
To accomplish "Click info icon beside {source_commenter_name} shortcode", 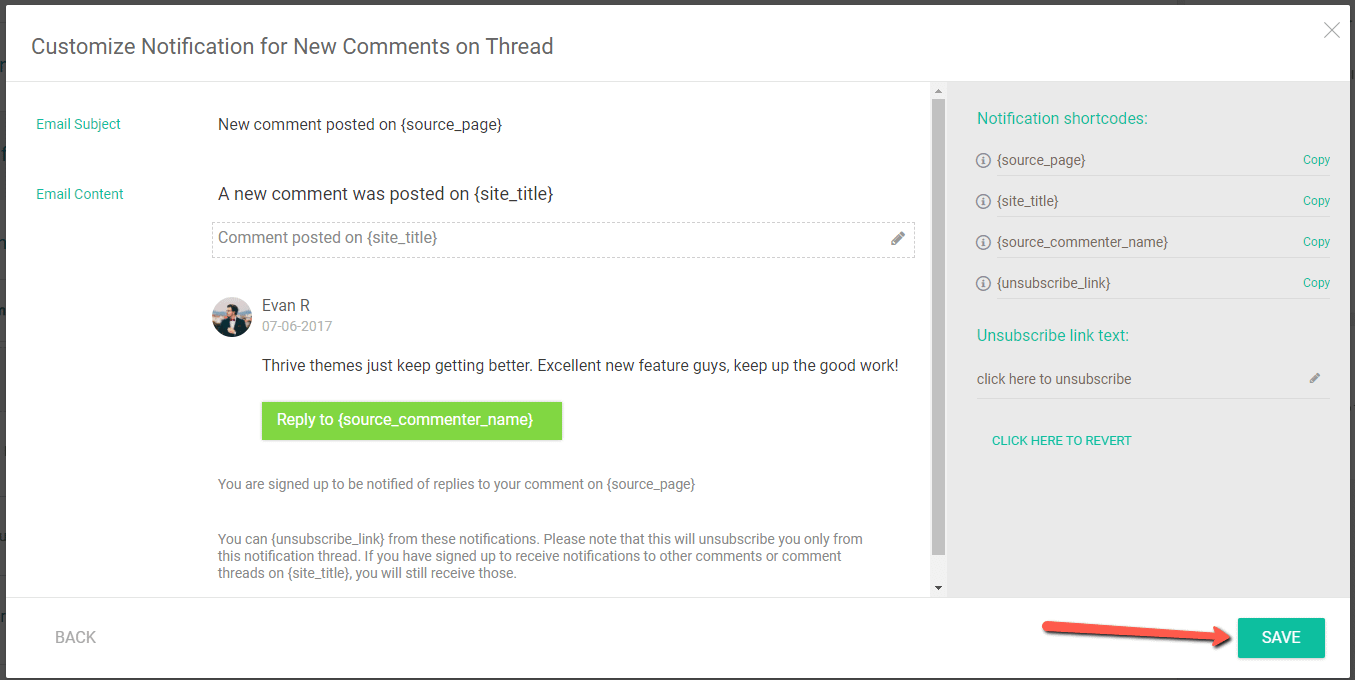I will coord(983,242).
